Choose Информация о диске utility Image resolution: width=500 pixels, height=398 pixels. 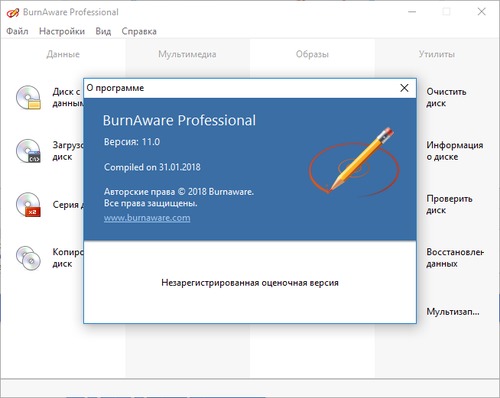[x=455, y=151]
